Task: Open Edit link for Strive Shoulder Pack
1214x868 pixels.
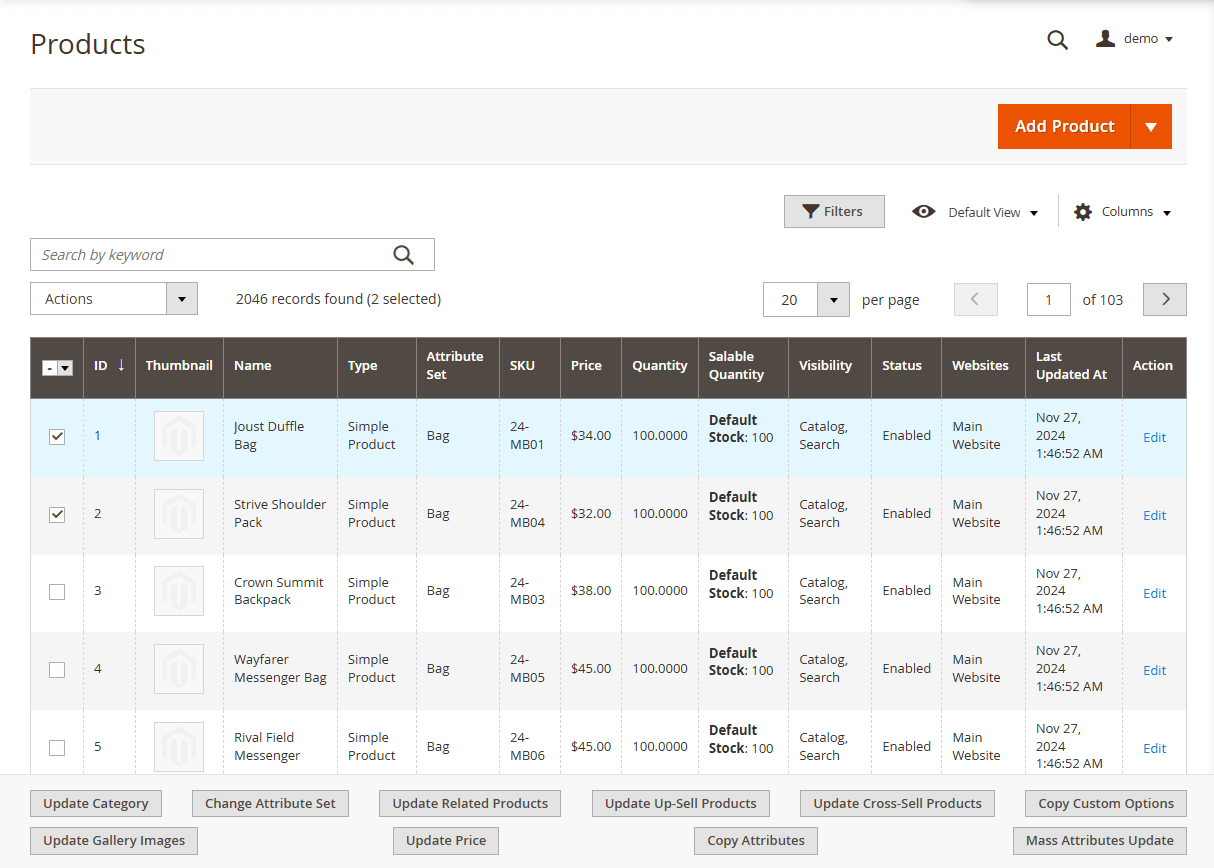Action: point(1154,515)
